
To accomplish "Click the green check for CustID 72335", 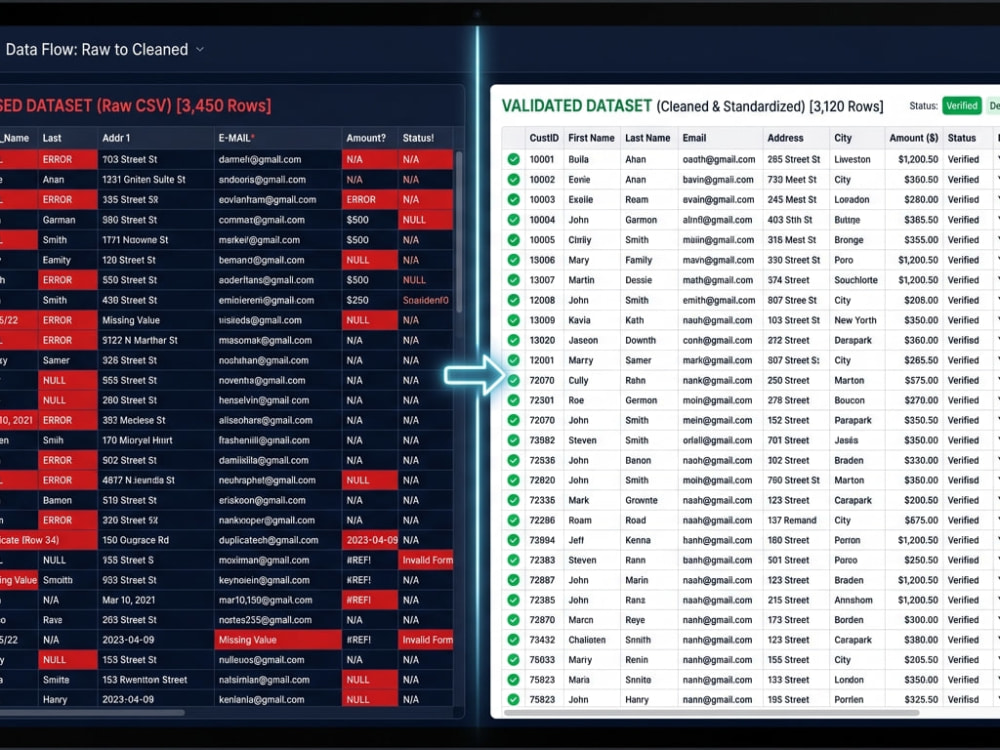I will tap(513, 501).
